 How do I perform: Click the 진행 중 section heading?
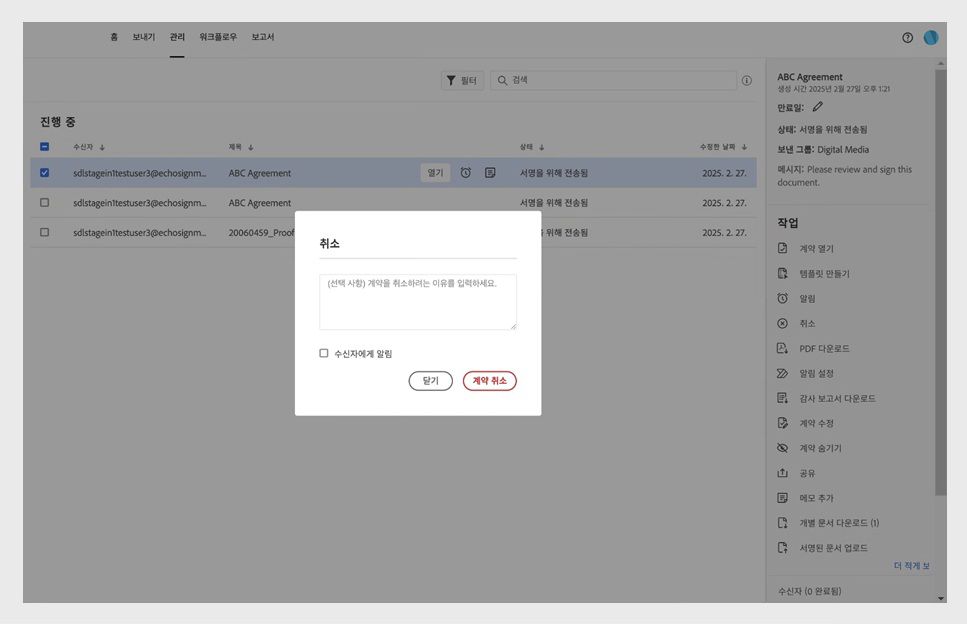58,121
